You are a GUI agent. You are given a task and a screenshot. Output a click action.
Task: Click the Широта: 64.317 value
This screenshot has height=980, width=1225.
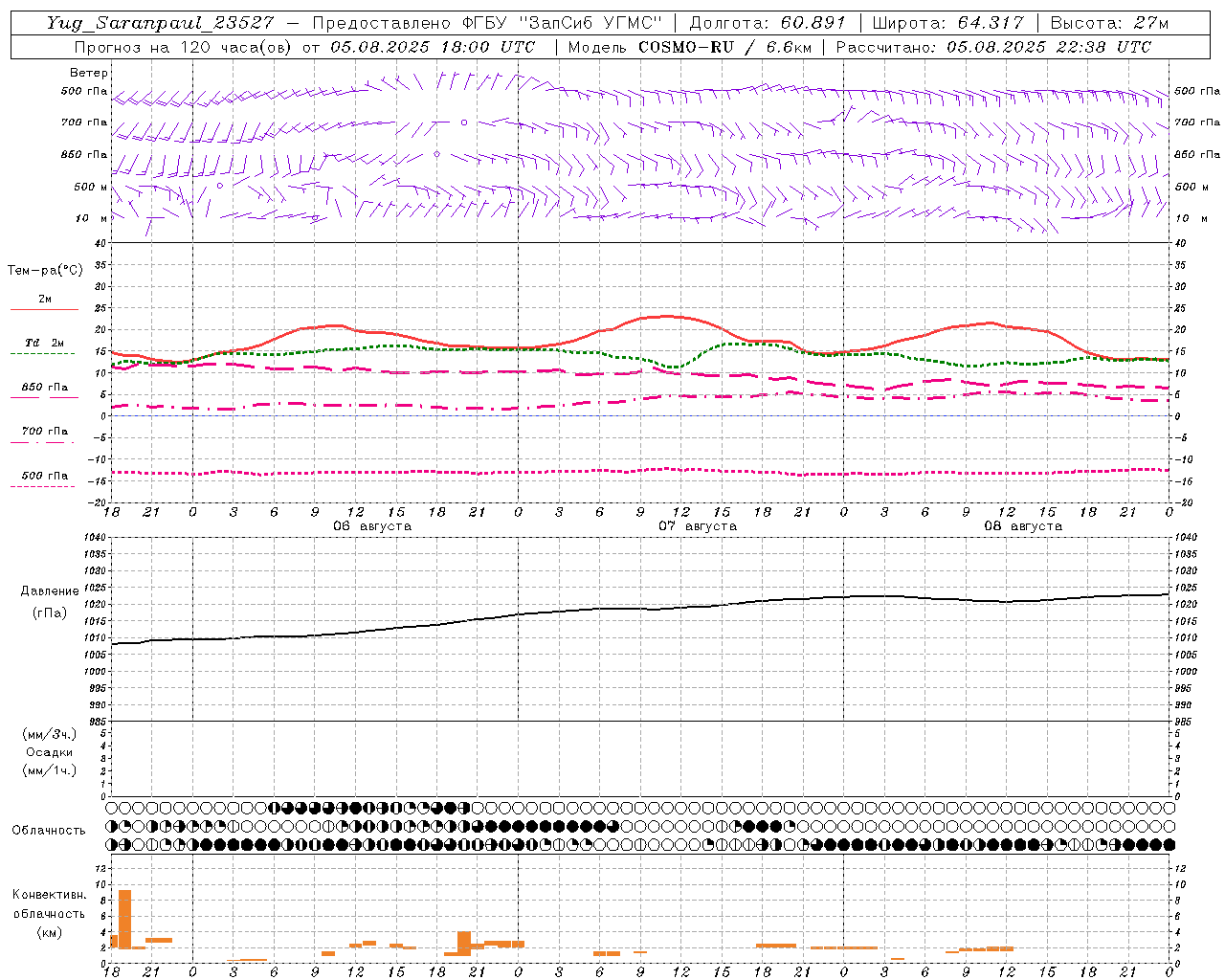pyautogui.click(x=948, y=23)
